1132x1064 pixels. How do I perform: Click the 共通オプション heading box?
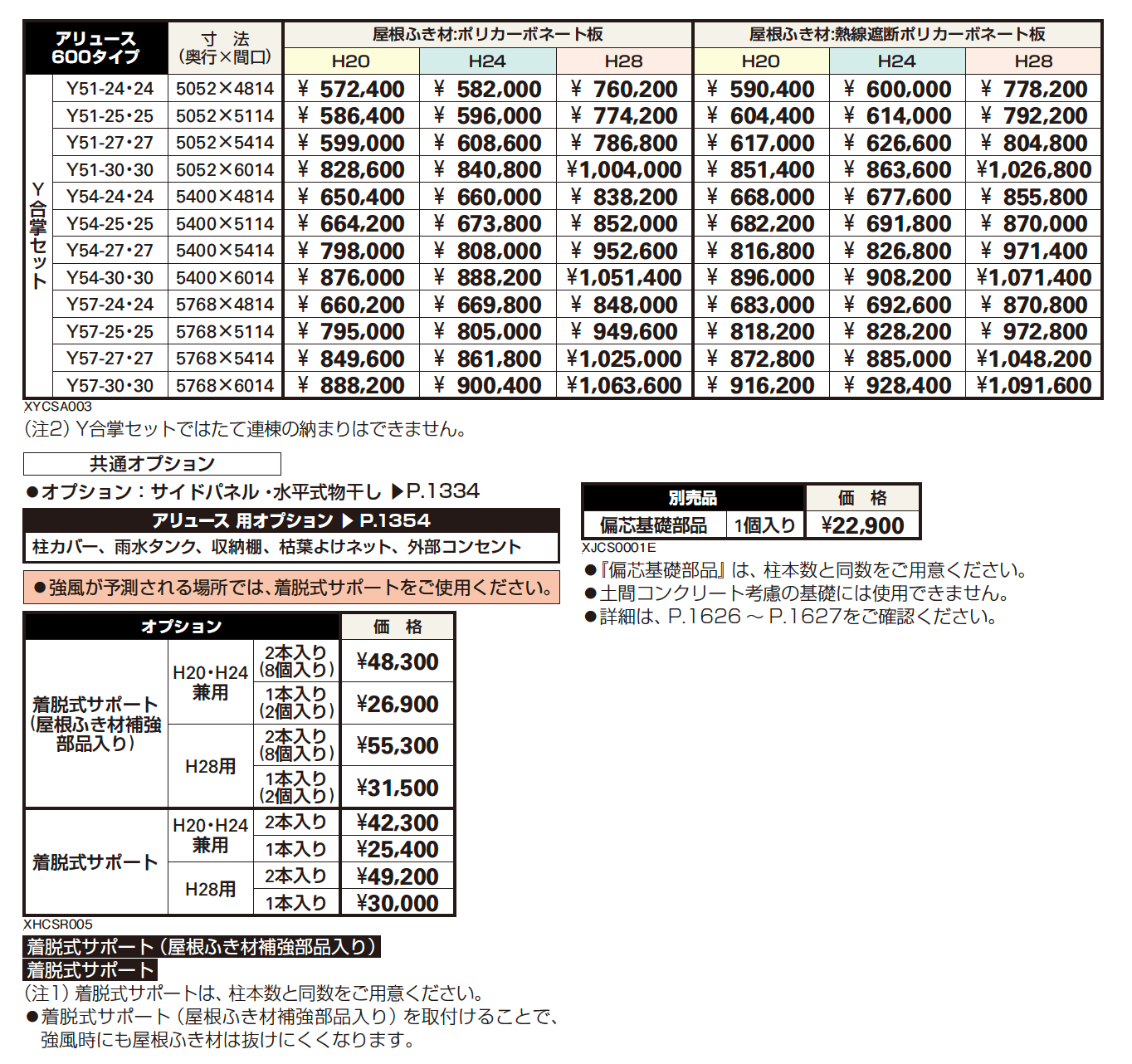[x=152, y=463]
